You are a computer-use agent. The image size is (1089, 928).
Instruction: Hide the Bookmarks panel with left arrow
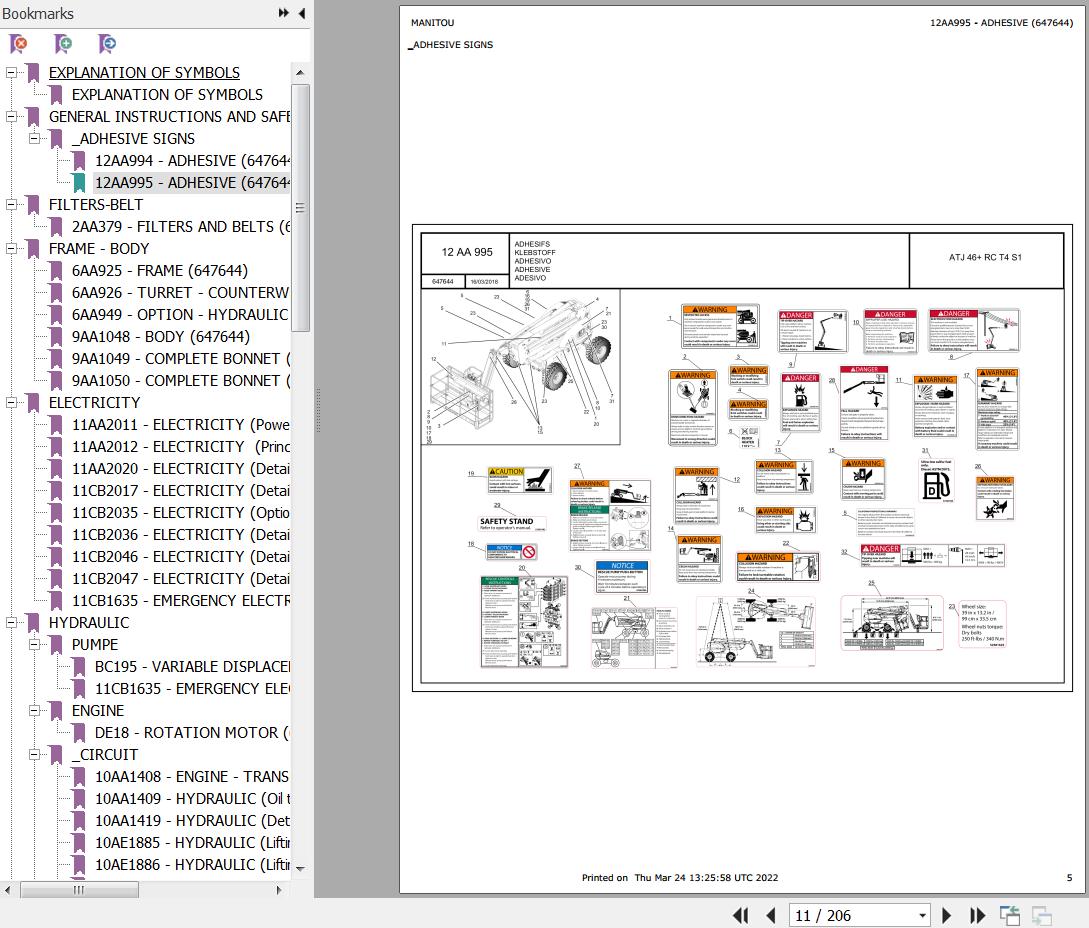pyautogui.click(x=301, y=13)
